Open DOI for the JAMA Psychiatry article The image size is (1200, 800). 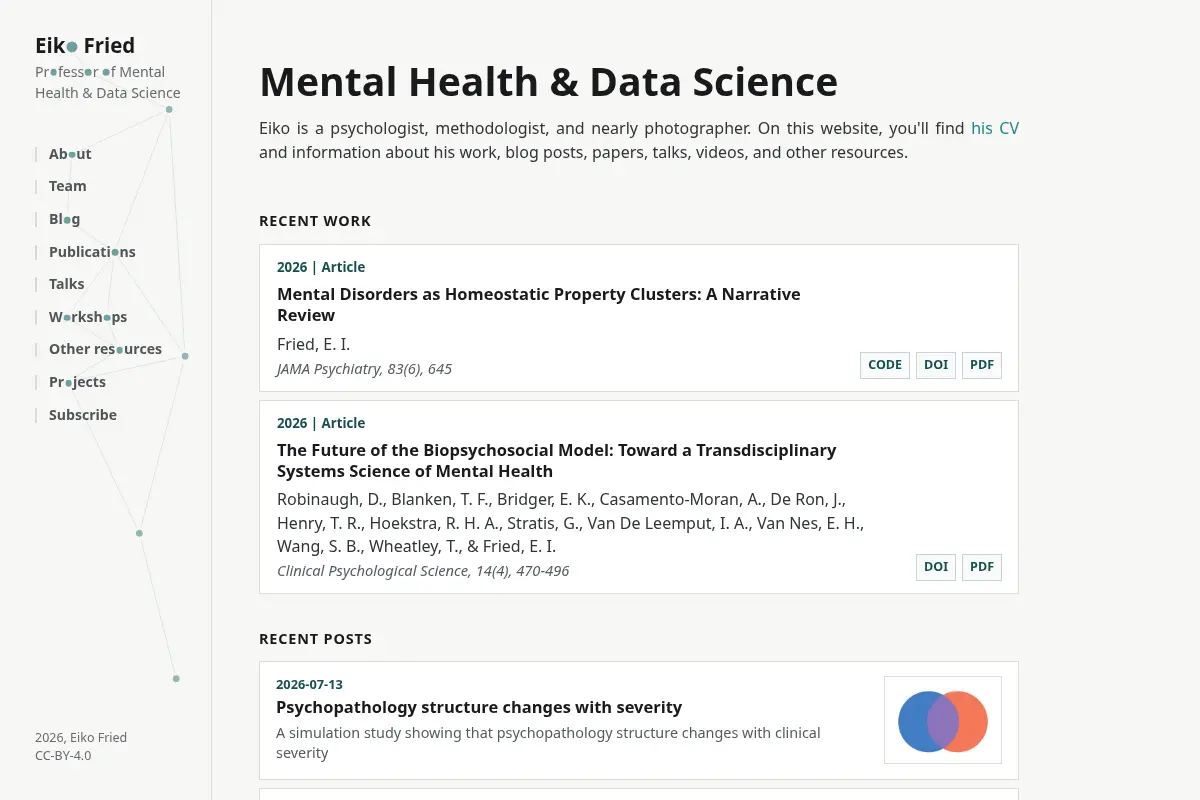[936, 365]
